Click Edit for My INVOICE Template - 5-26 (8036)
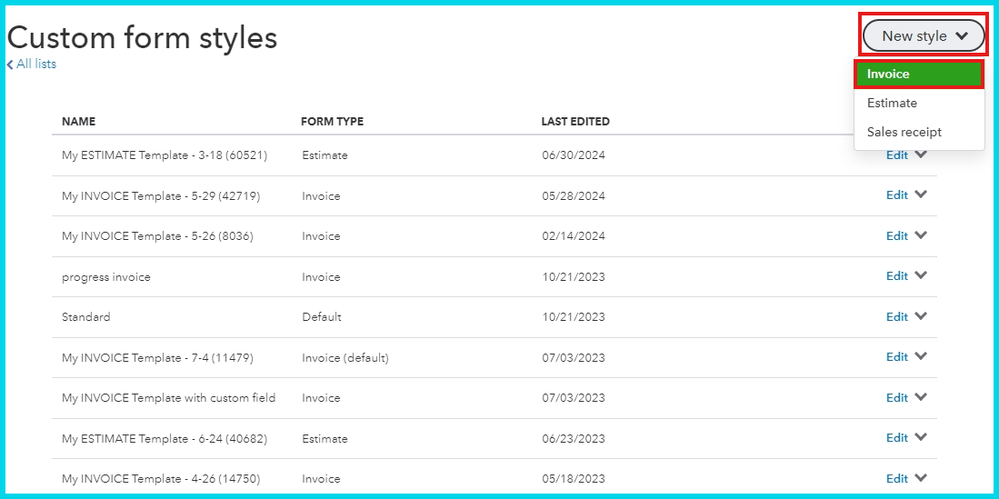 (x=897, y=236)
